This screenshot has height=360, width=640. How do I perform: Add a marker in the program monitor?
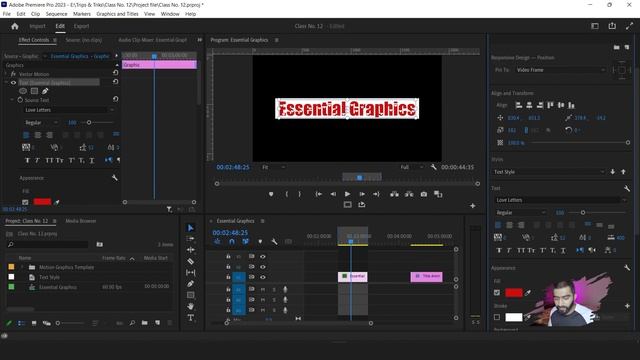[x=271, y=194]
